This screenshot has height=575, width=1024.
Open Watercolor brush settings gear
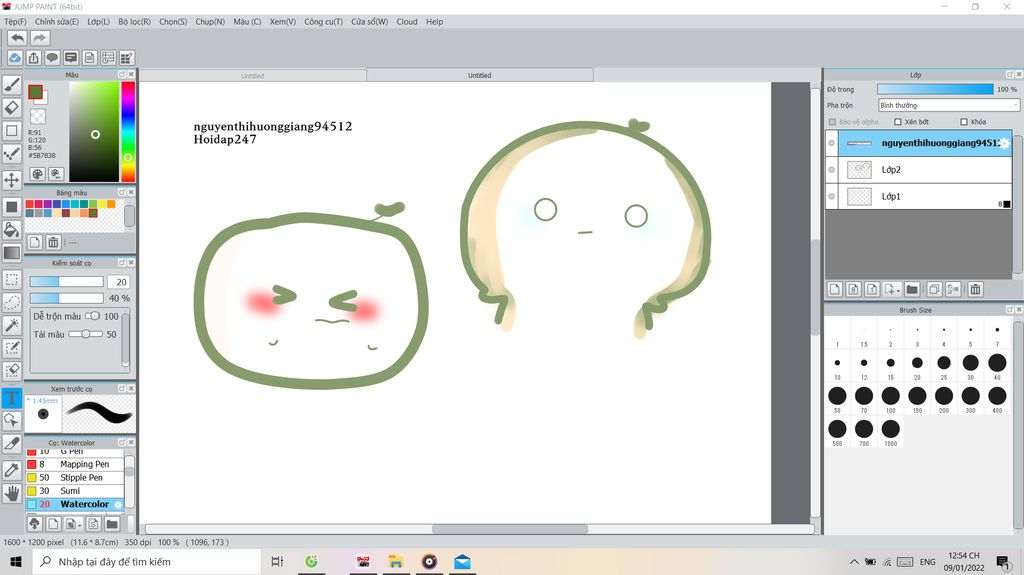click(x=118, y=504)
